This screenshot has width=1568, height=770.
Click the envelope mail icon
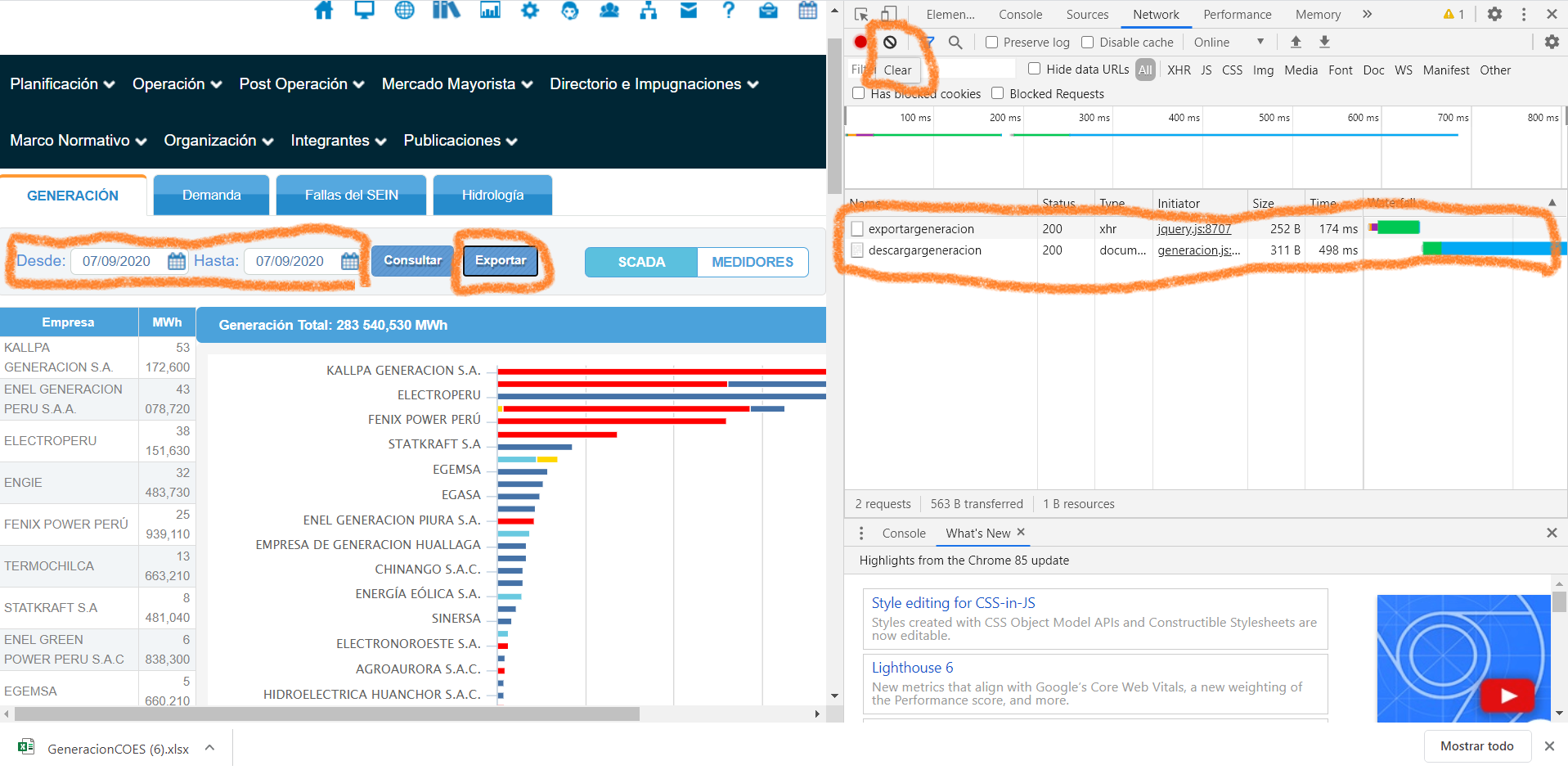[689, 11]
